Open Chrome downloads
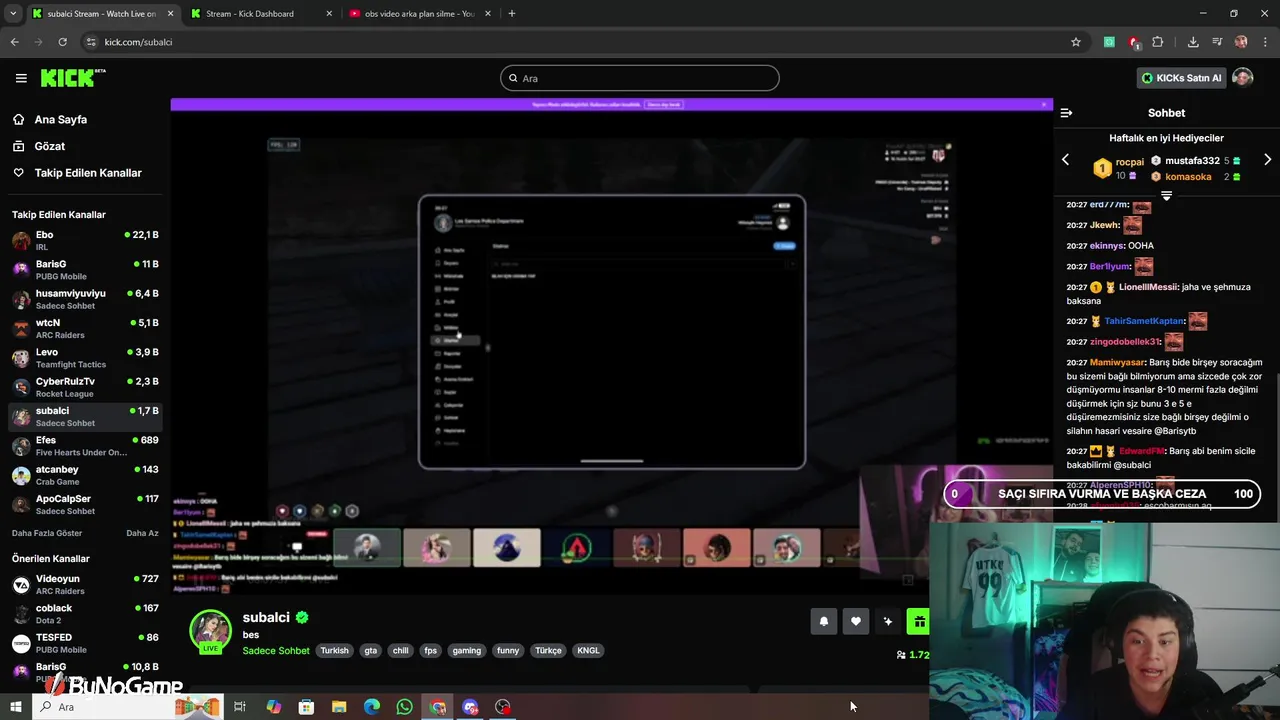The image size is (1280, 720). (x=1193, y=42)
